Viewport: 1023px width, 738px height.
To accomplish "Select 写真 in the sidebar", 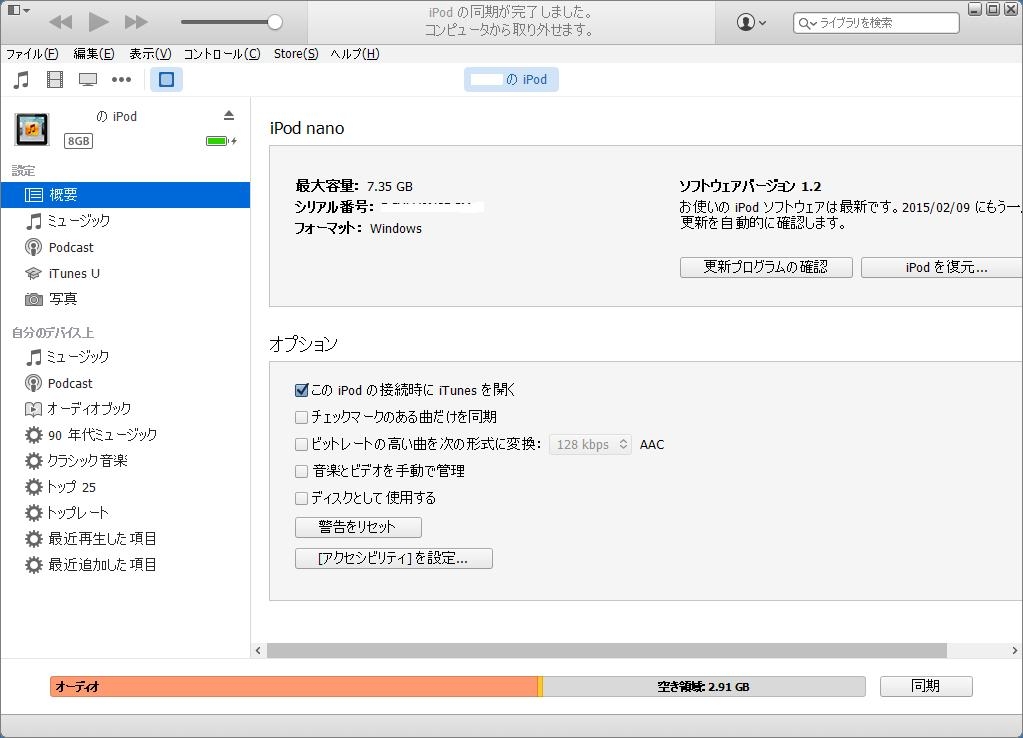I will click(125, 299).
